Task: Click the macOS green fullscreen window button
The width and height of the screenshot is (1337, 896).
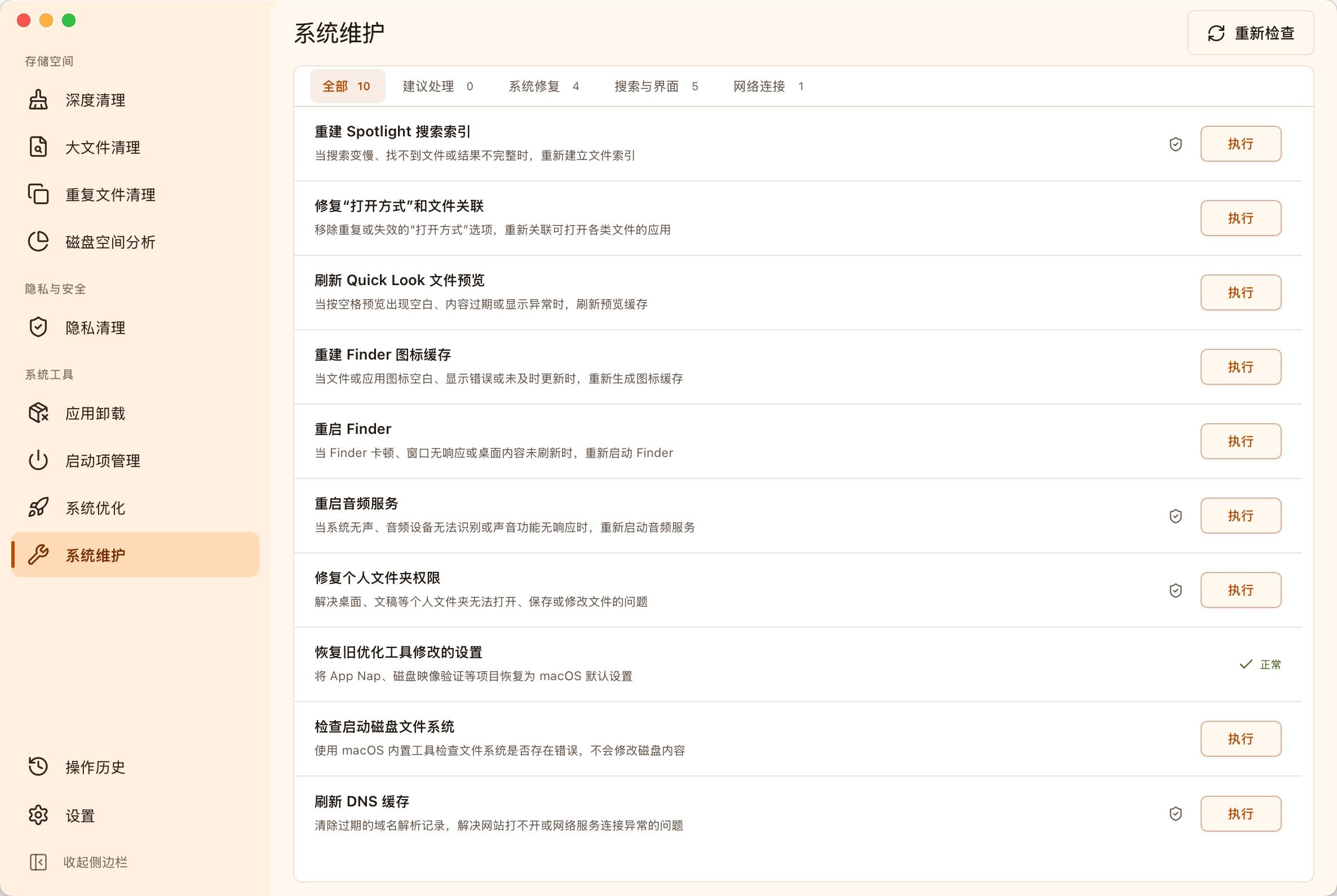Action: (69, 21)
